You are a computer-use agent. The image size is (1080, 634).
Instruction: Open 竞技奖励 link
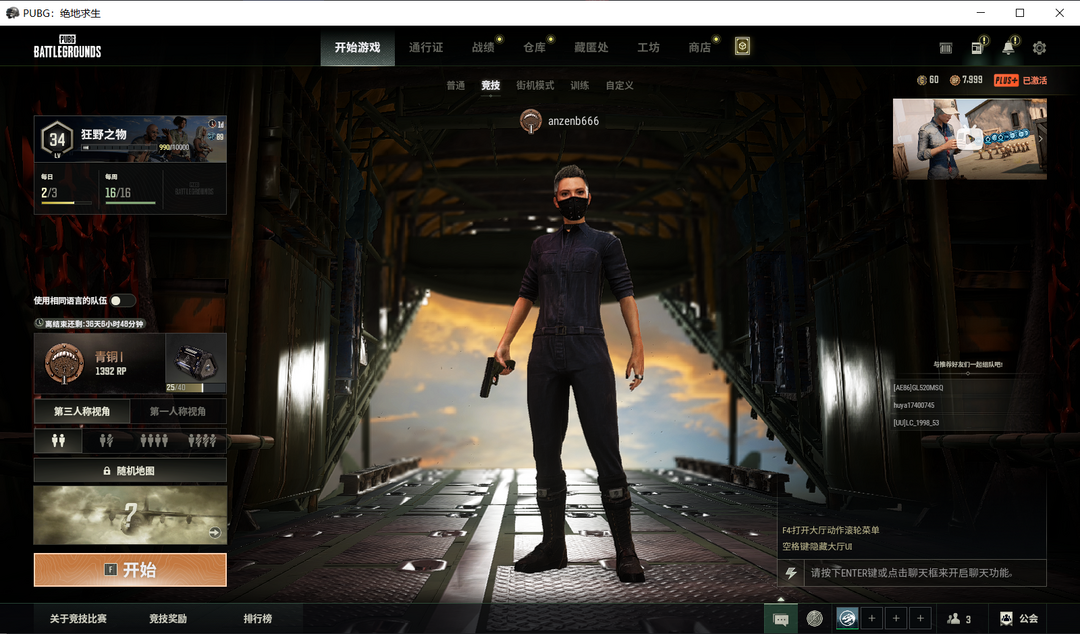168,619
